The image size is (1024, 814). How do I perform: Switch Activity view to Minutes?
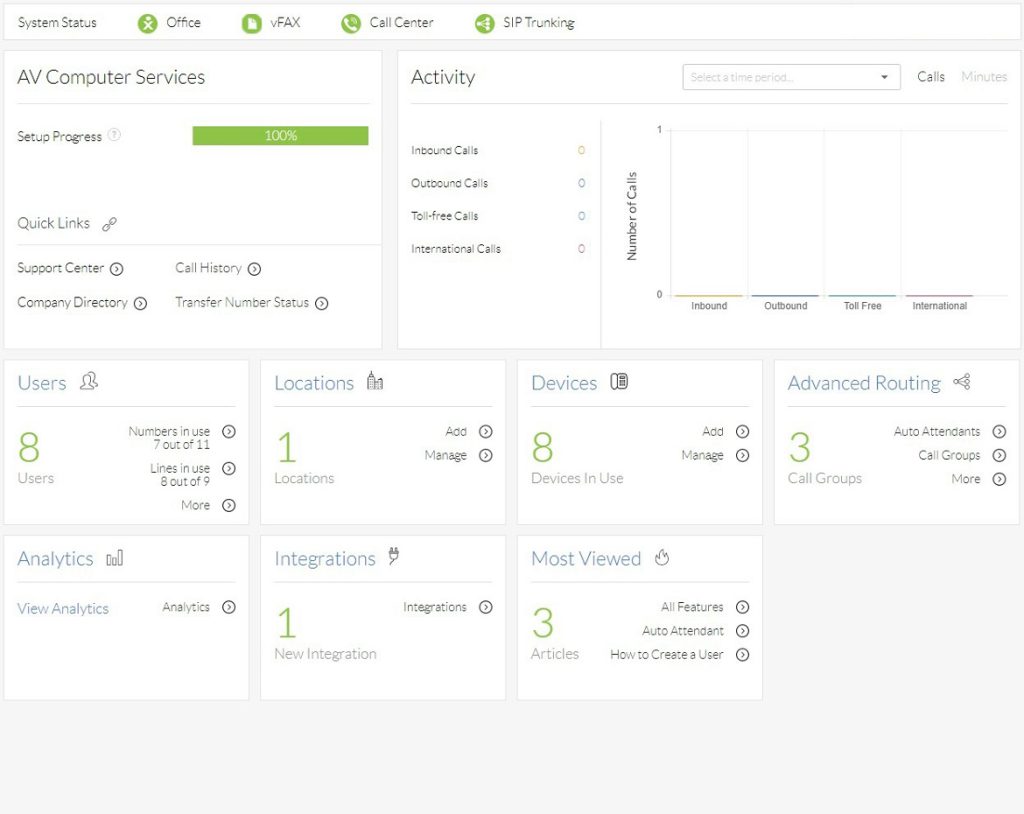tap(984, 77)
